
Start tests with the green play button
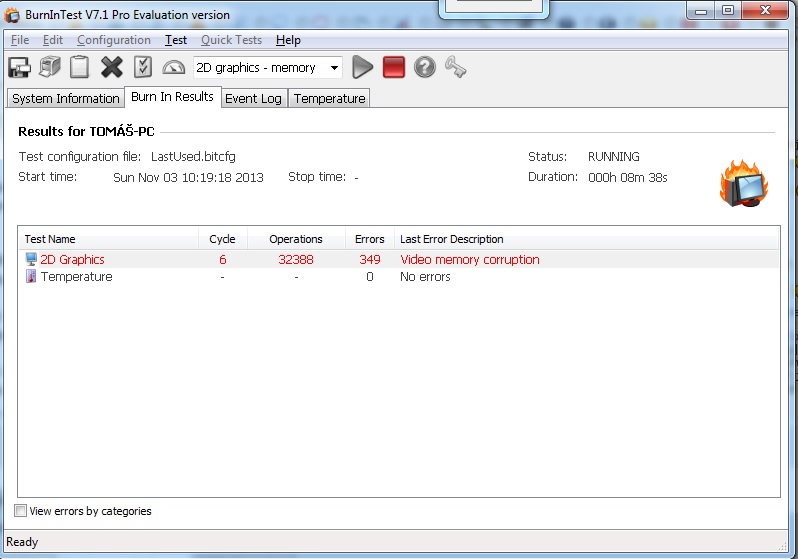(362, 67)
